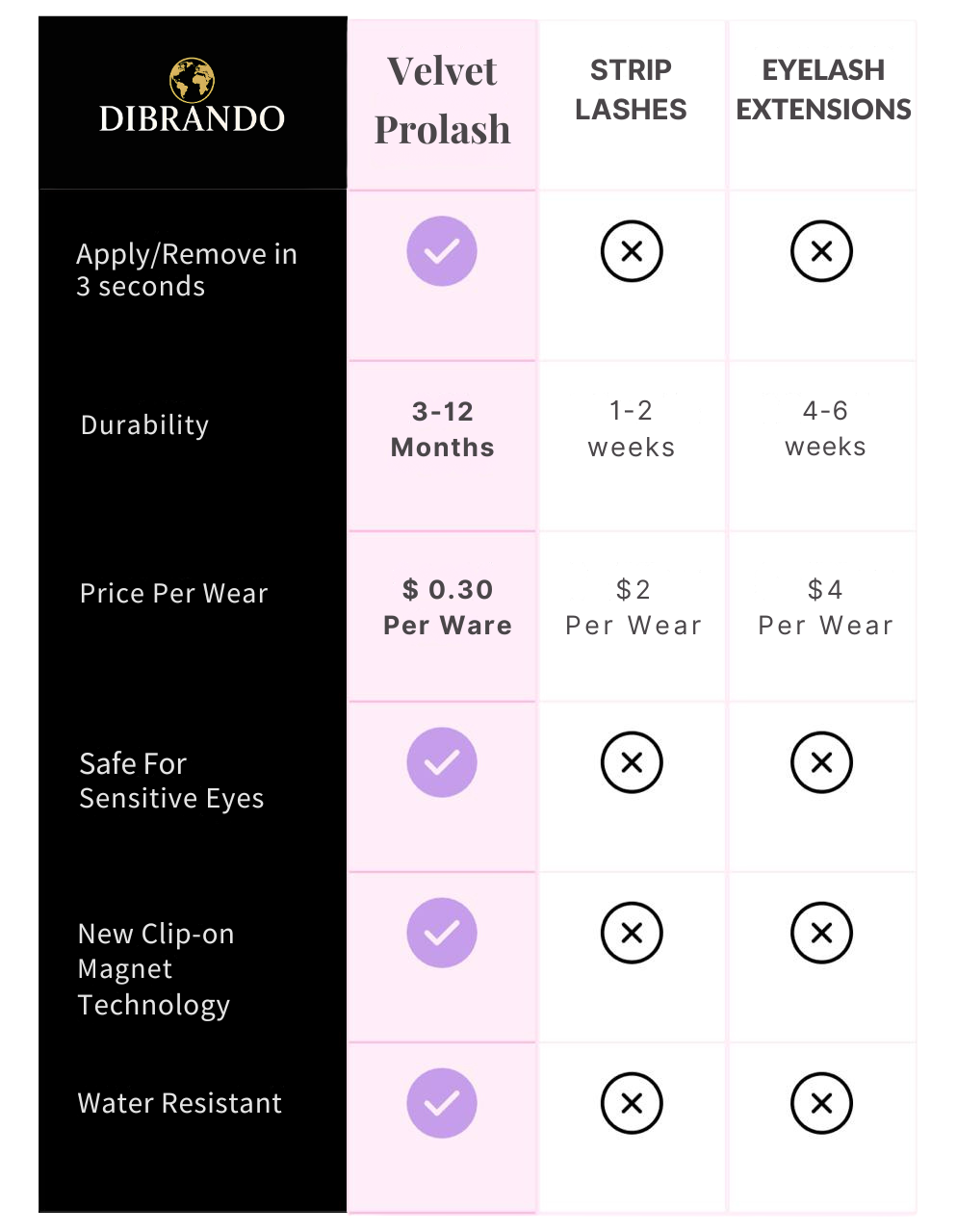Click the Price Per Wear row label
957x1232 pixels.
coord(173,594)
